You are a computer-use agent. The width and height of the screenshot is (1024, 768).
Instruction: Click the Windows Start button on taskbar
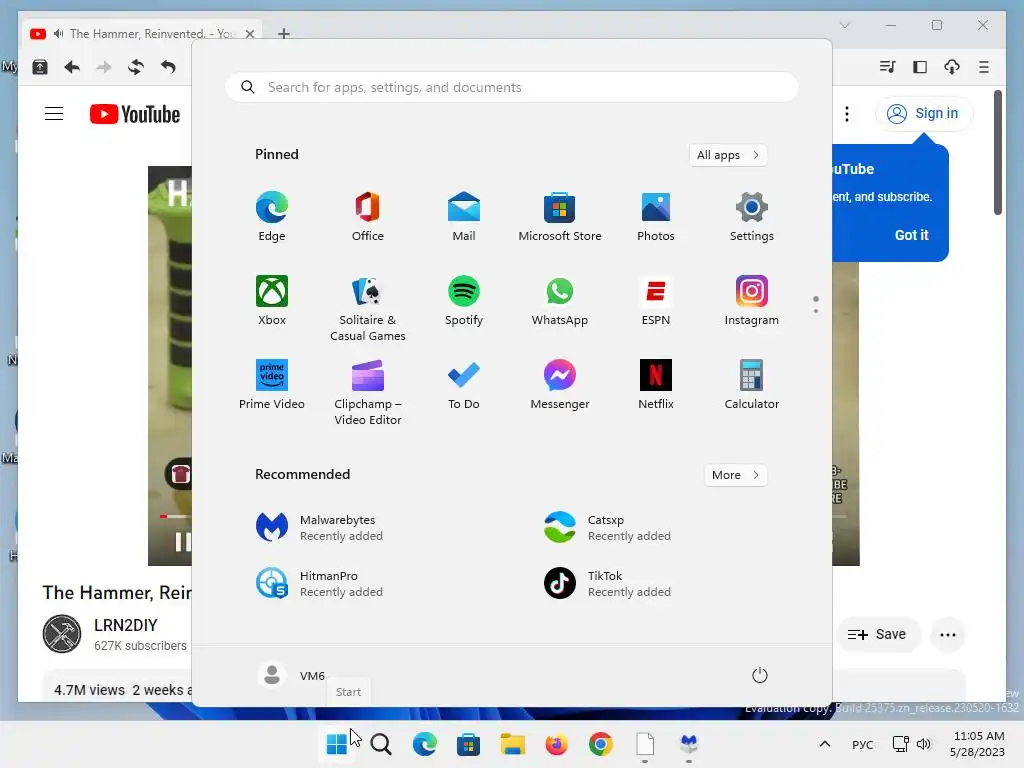click(x=337, y=744)
